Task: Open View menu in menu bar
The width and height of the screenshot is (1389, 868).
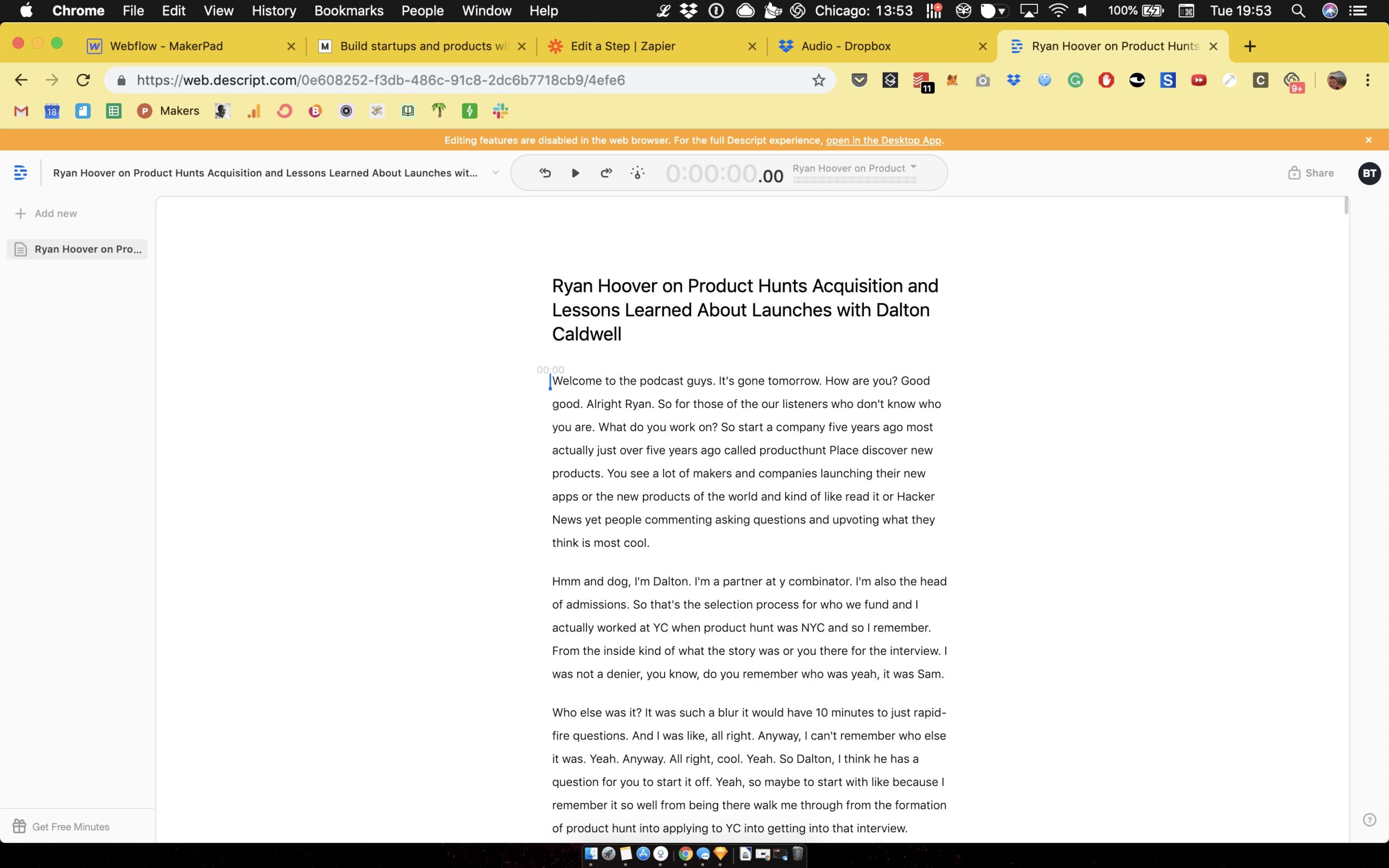Action: (218, 11)
